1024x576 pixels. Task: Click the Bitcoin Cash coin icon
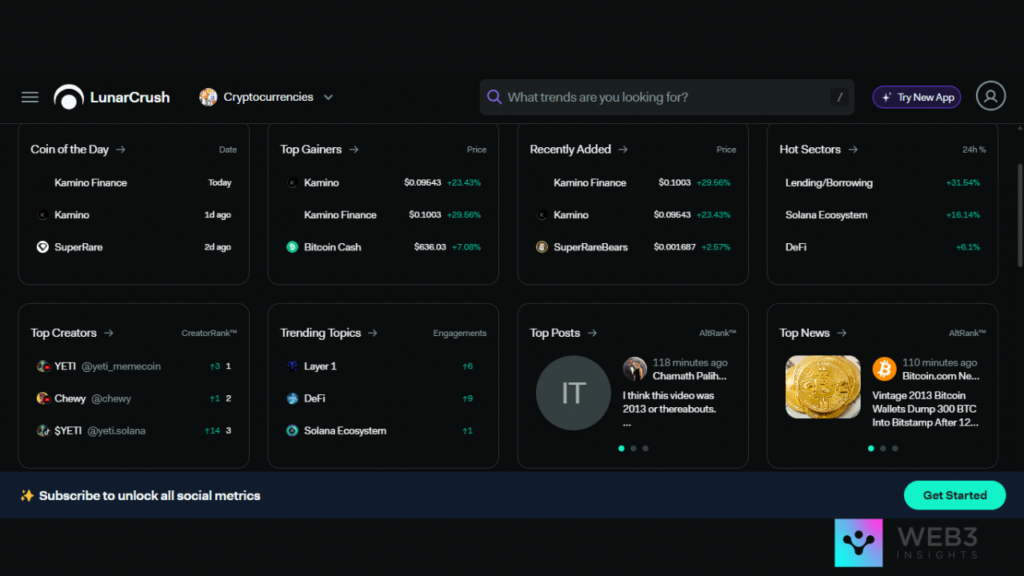tap(292, 247)
